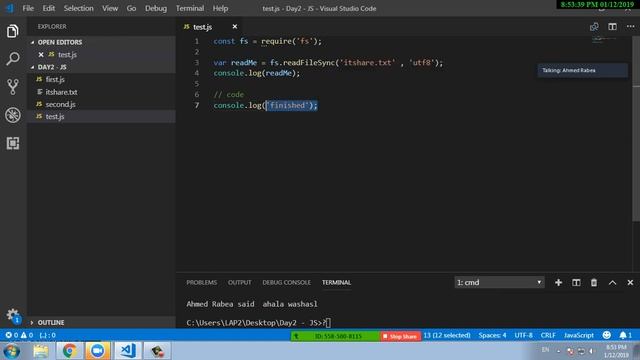640x360 pixels.
Task: Open File Explorer from taskbar
Action: (x=41, y=351)
